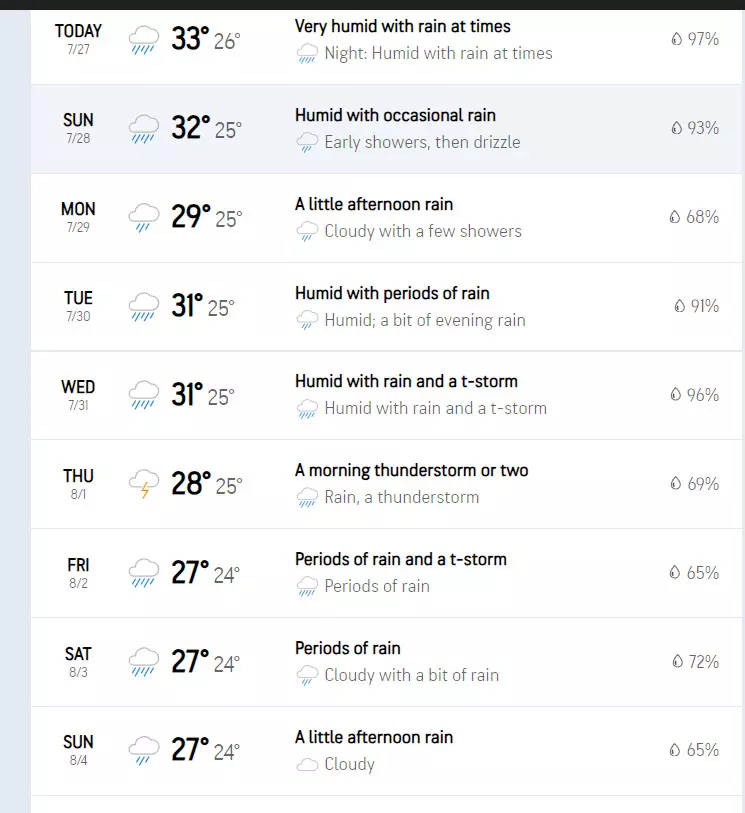Click the raindrop precipitation icon next to 97%
Viewport: 745px width, 813px height.
point(676,39)
